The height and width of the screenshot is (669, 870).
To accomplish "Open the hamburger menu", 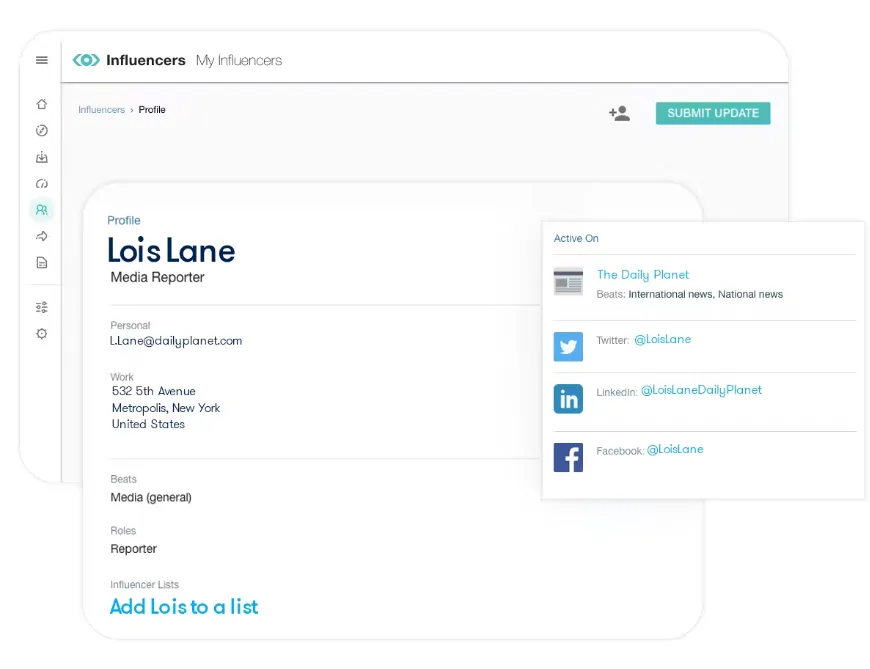I will click(42, 60).
